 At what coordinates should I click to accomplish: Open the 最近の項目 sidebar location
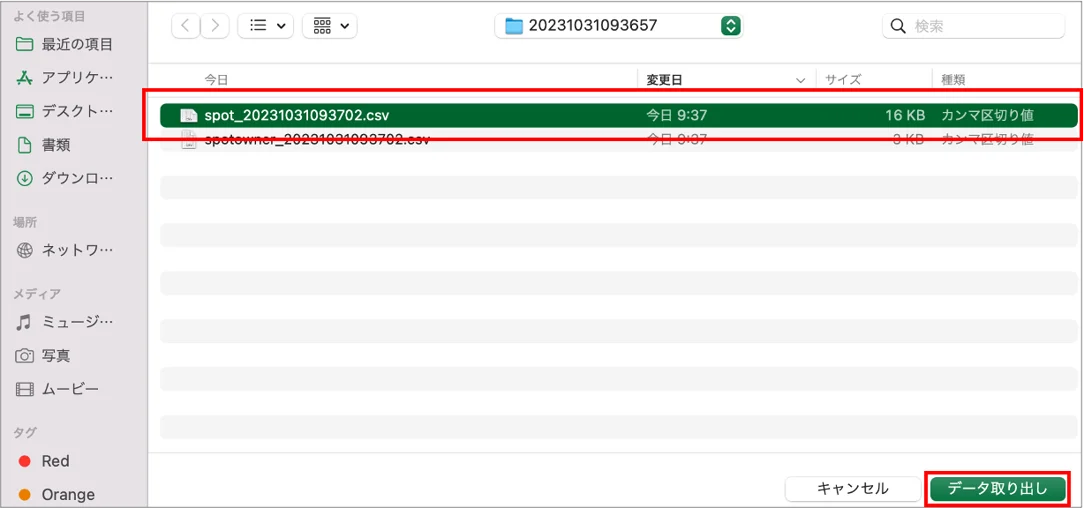tap(64, 45)
